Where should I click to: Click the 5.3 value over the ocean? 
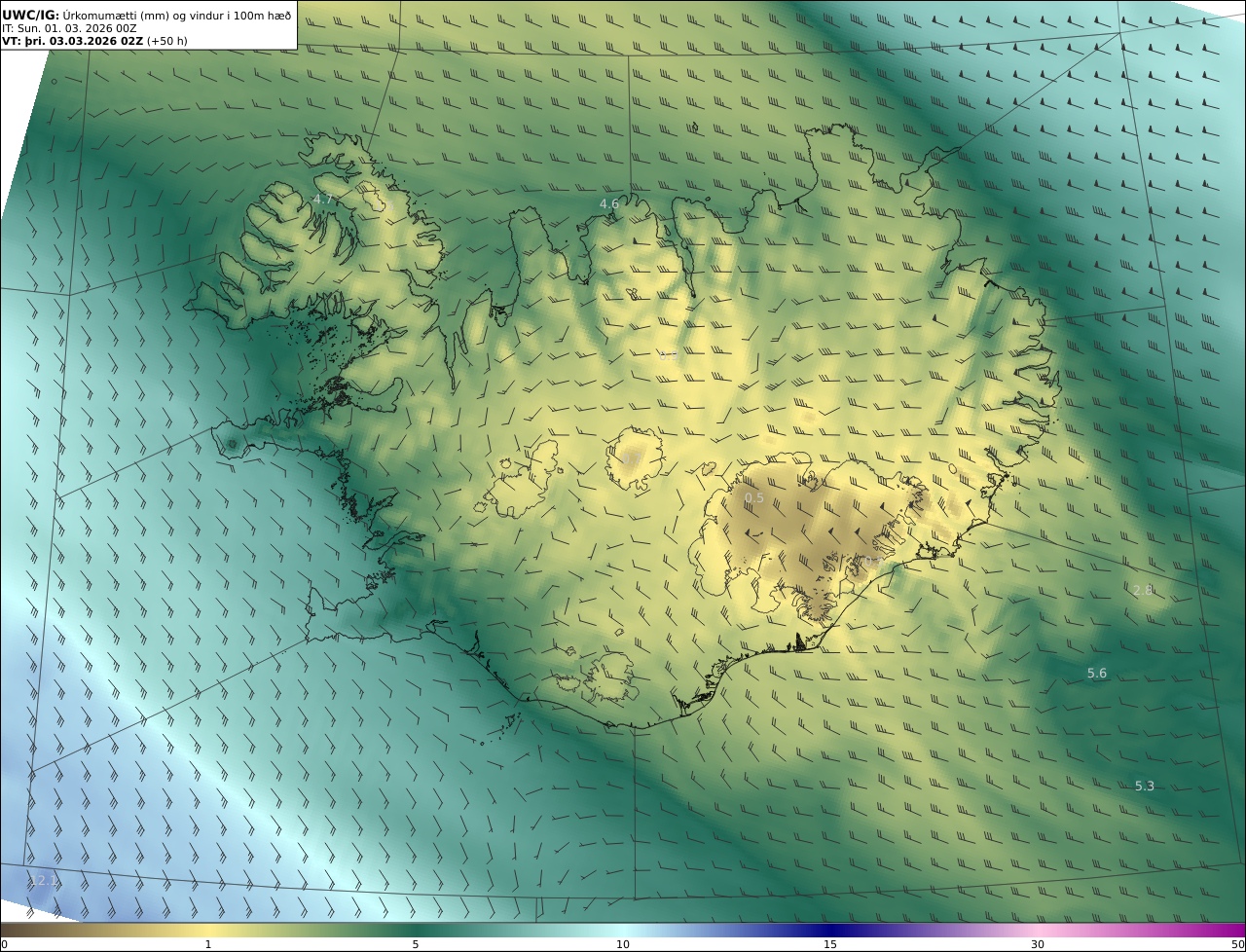click(1145, 786)
